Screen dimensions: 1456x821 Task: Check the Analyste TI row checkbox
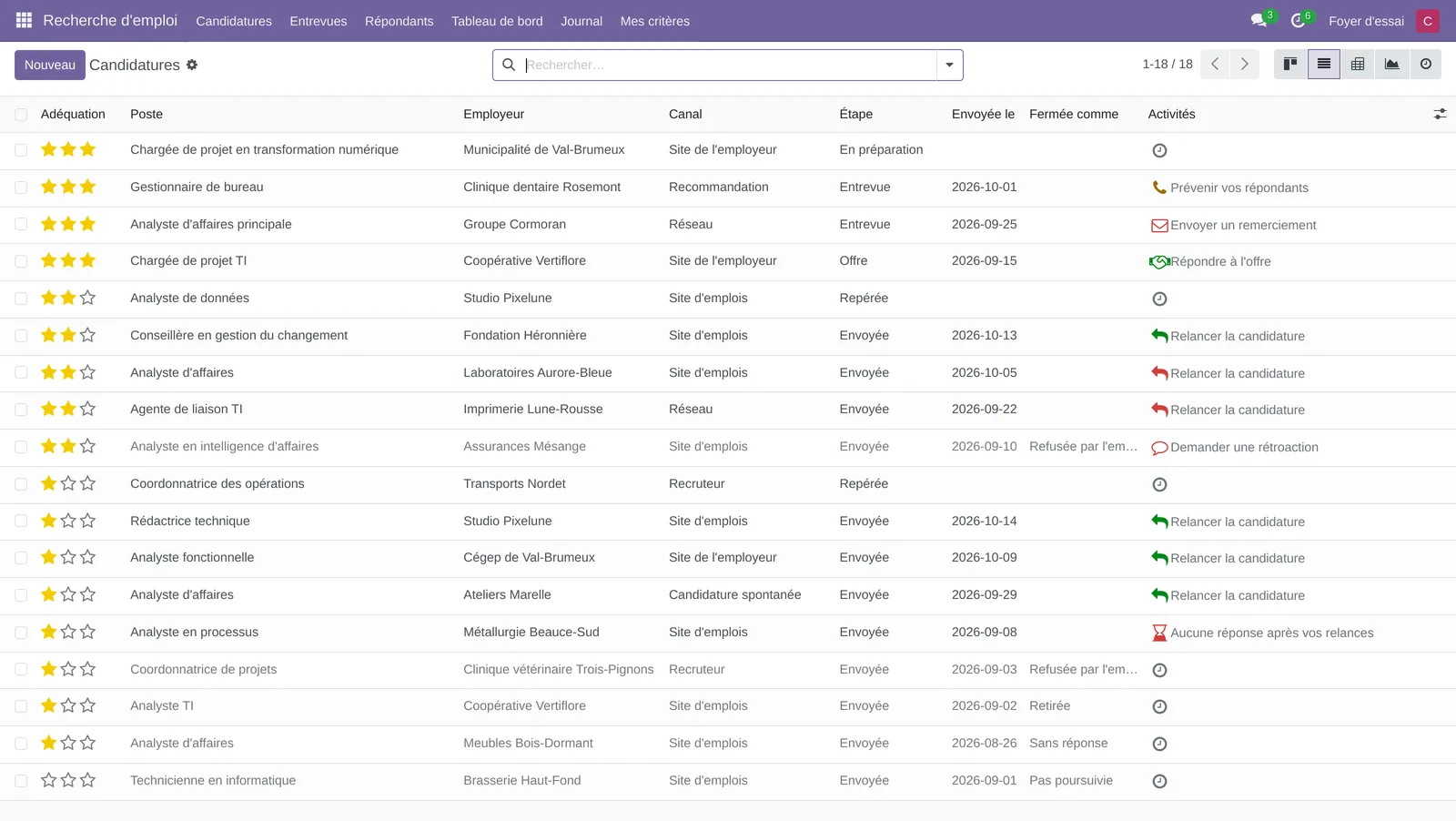coord(21,706)
